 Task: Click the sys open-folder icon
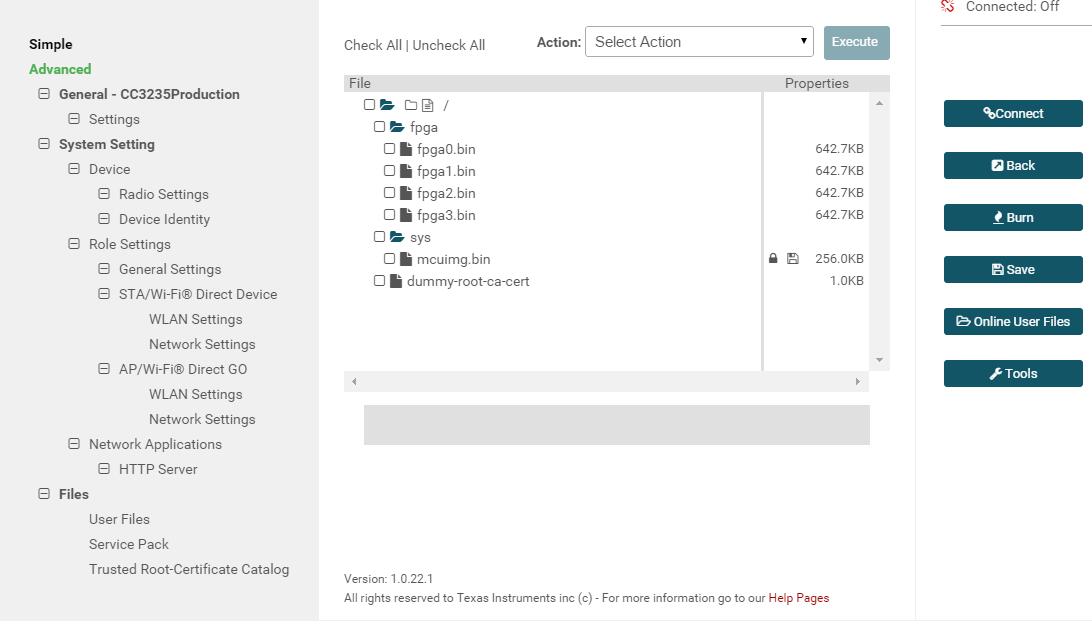pyautogui.click(x=397, y=237)
